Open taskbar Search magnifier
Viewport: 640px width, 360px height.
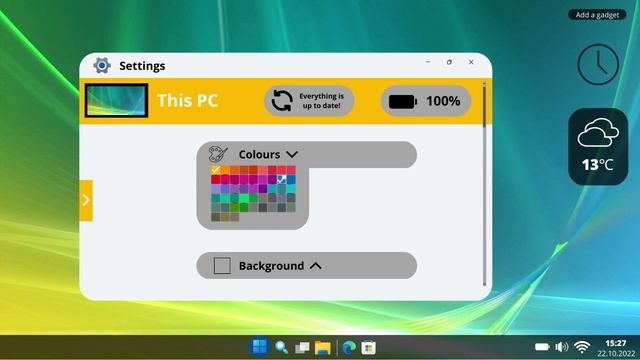(281, 347)
